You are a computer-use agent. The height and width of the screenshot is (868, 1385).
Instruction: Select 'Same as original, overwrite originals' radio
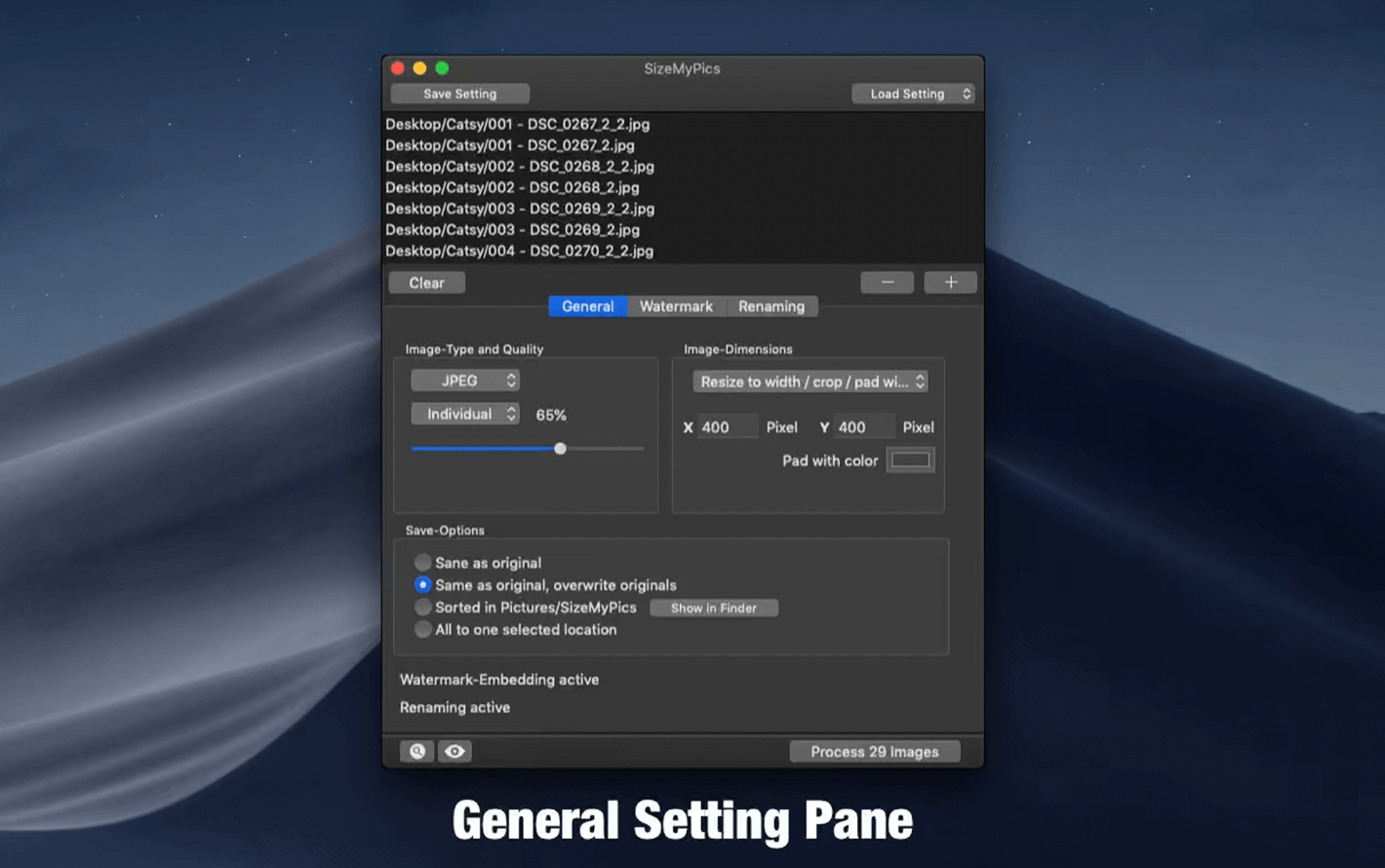[x=422, y=585]
